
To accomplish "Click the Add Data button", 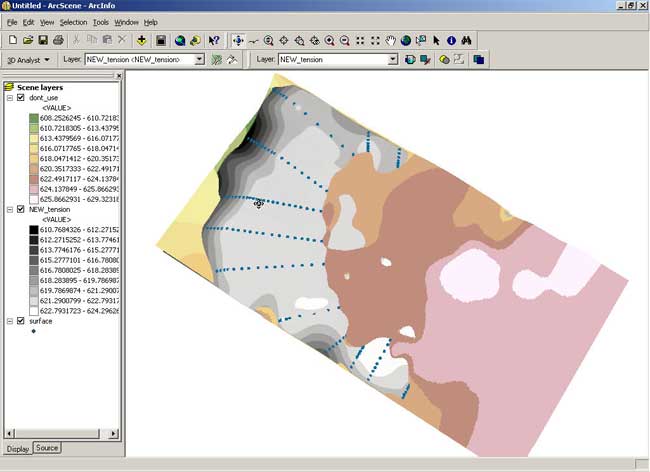I will tap(142, 40).
